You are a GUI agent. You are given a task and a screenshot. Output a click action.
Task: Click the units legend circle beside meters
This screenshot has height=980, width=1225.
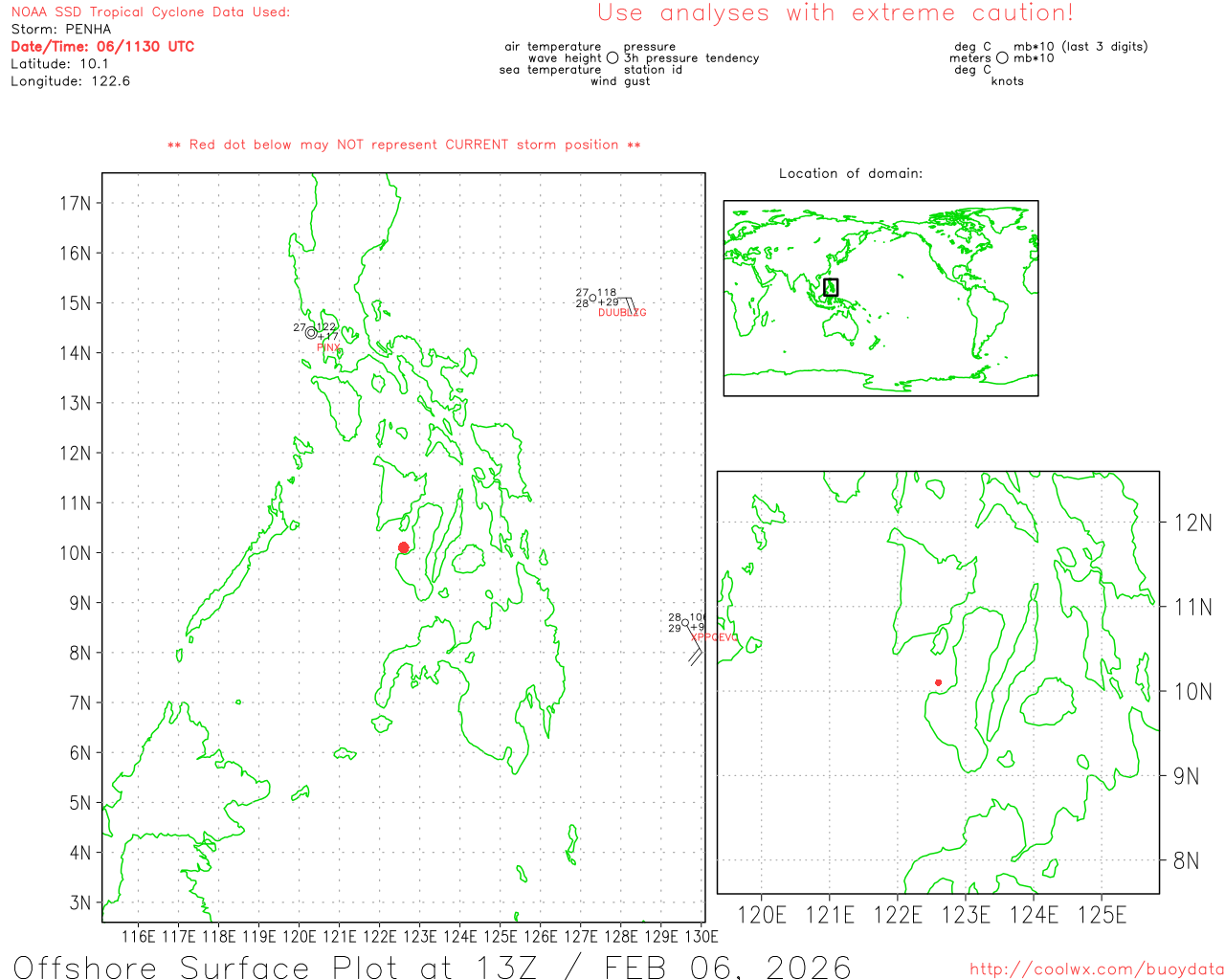pos(1002,58)
